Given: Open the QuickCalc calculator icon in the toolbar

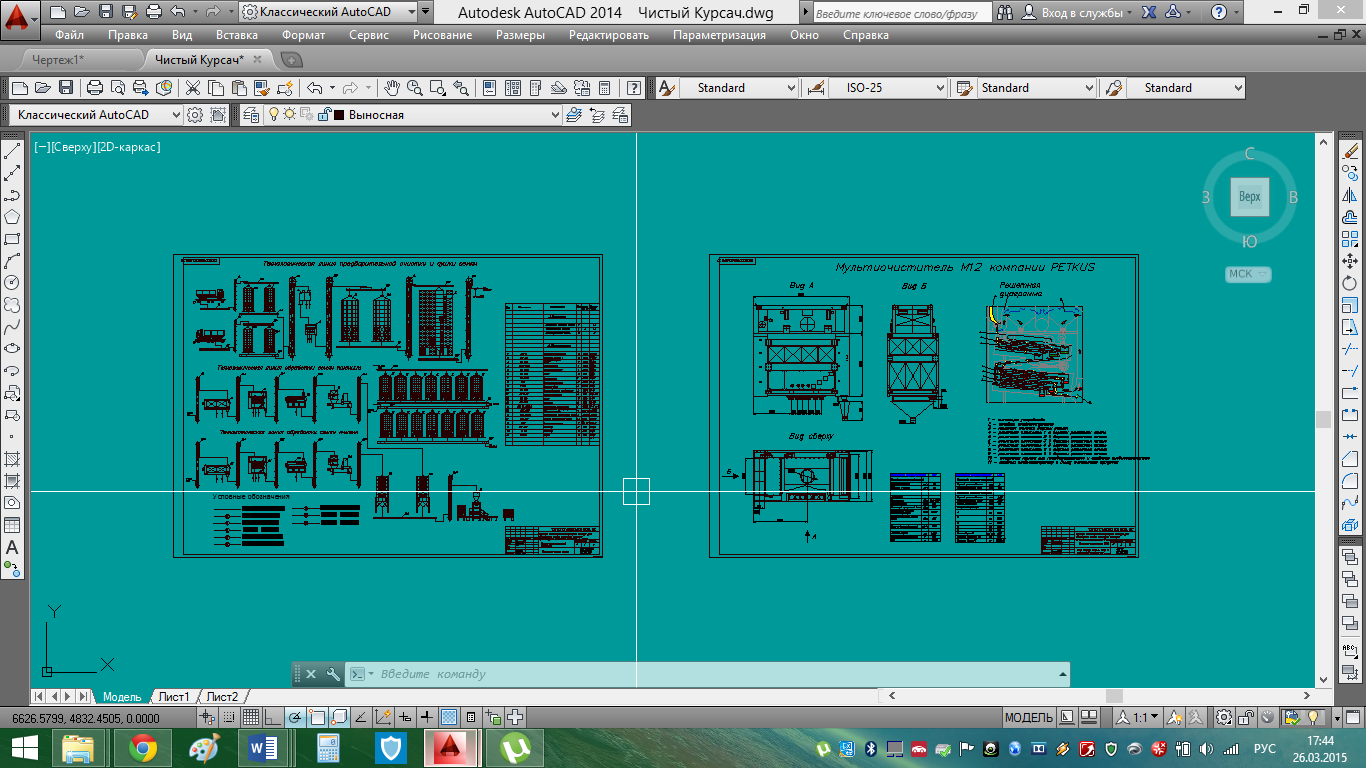Looking at the screenshot, I should 605,88.
